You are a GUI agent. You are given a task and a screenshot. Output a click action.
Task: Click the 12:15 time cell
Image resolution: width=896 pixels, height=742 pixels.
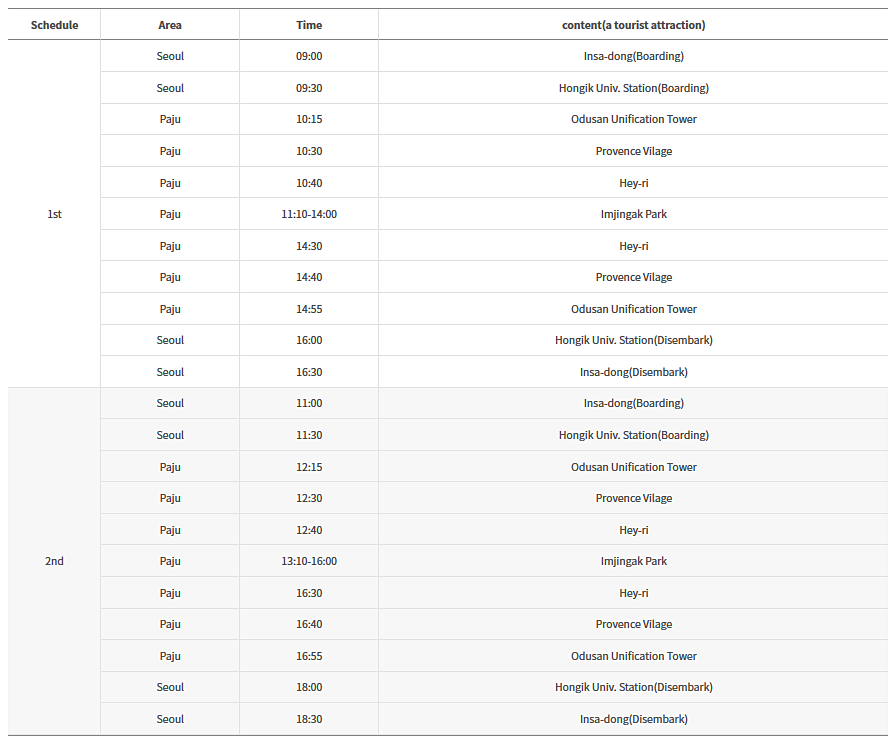point(309,467)
